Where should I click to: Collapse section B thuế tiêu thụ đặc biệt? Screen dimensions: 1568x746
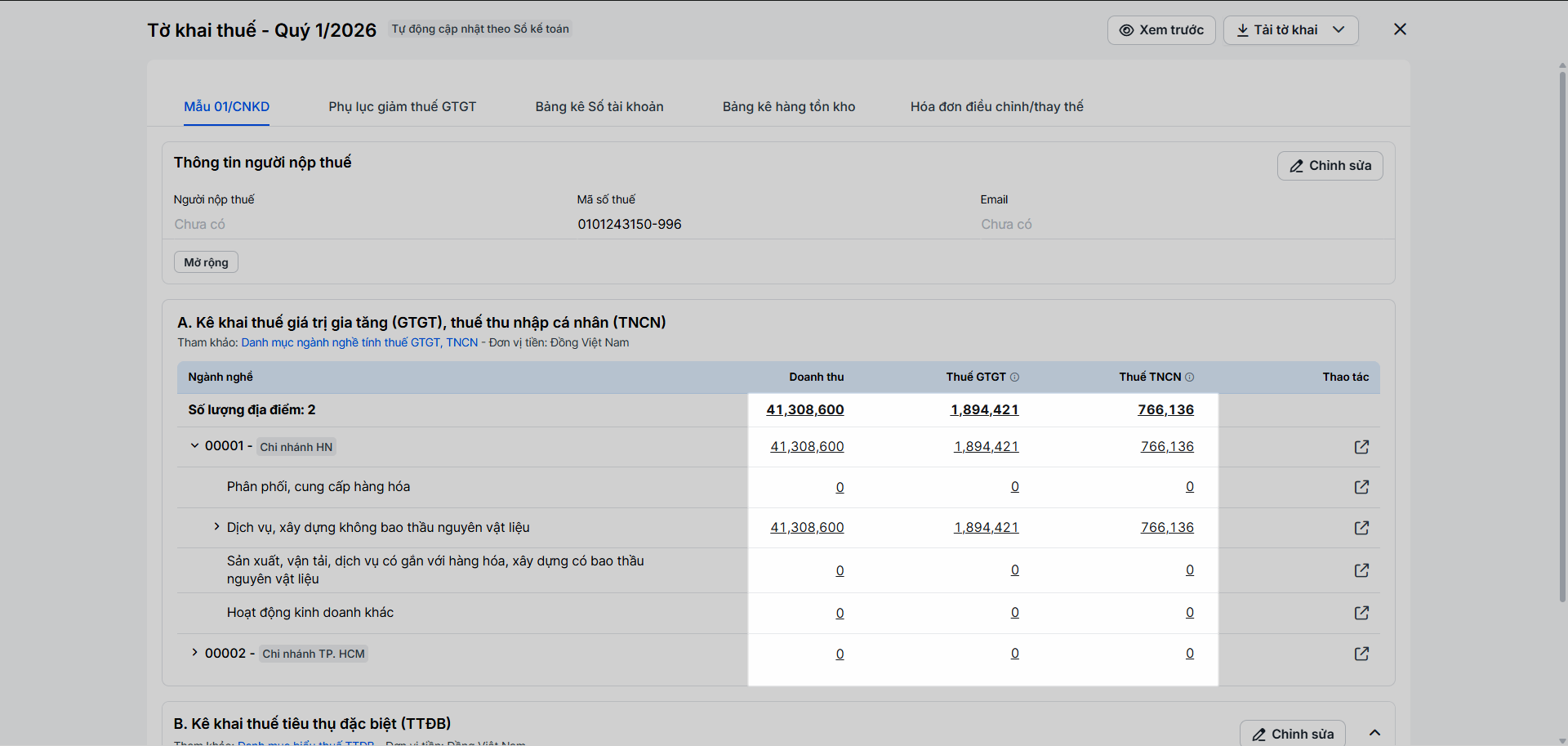(x=1375, y=733)
